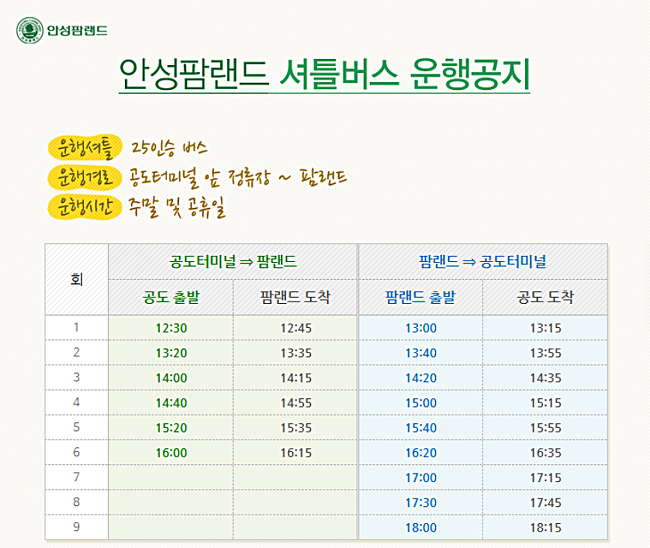Click the 팜랜드 도착 column header

click(x=295, y=297)
